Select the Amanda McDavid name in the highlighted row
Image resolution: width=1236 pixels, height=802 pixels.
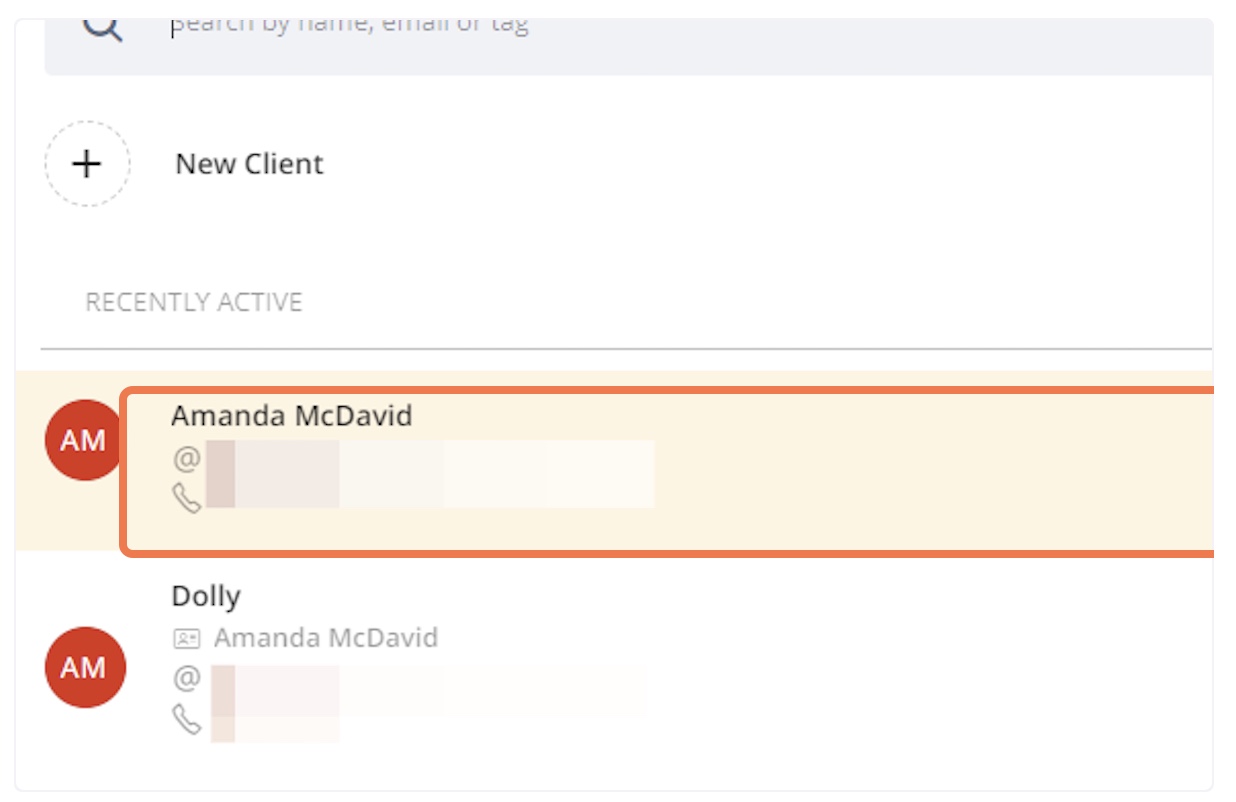tap(292, 416)
